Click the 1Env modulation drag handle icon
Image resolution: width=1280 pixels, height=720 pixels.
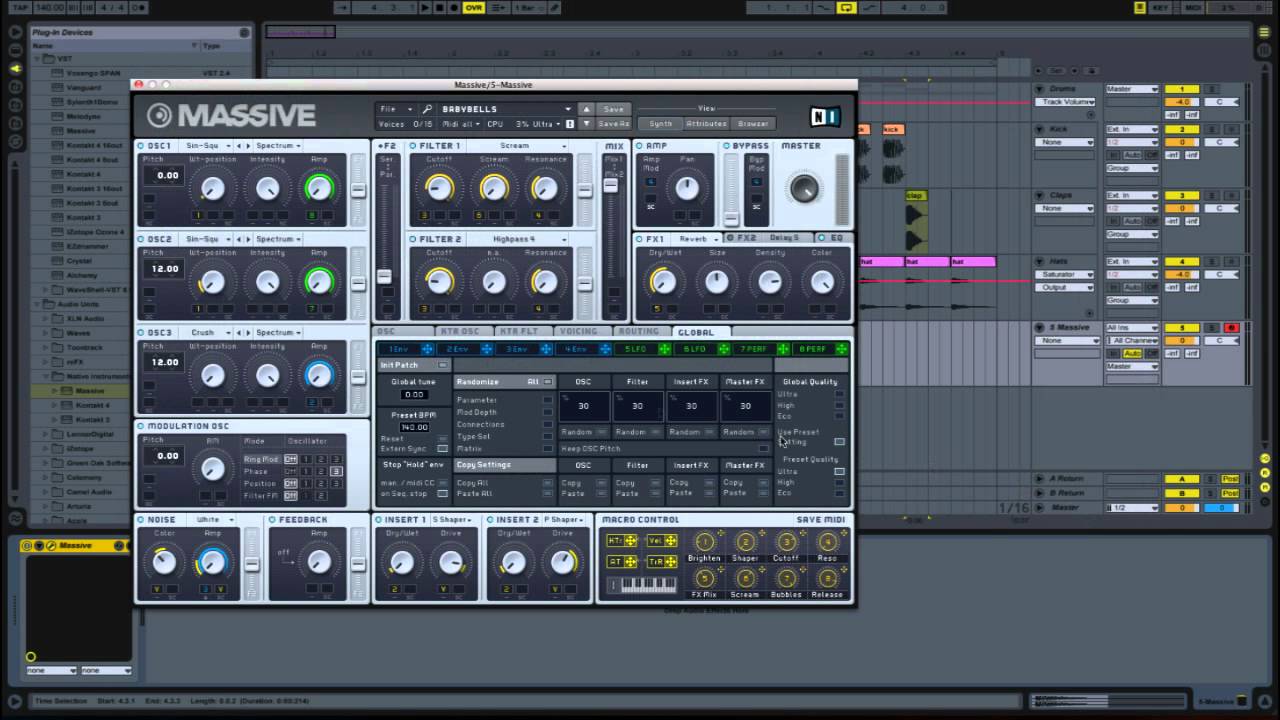pos(427,349)
